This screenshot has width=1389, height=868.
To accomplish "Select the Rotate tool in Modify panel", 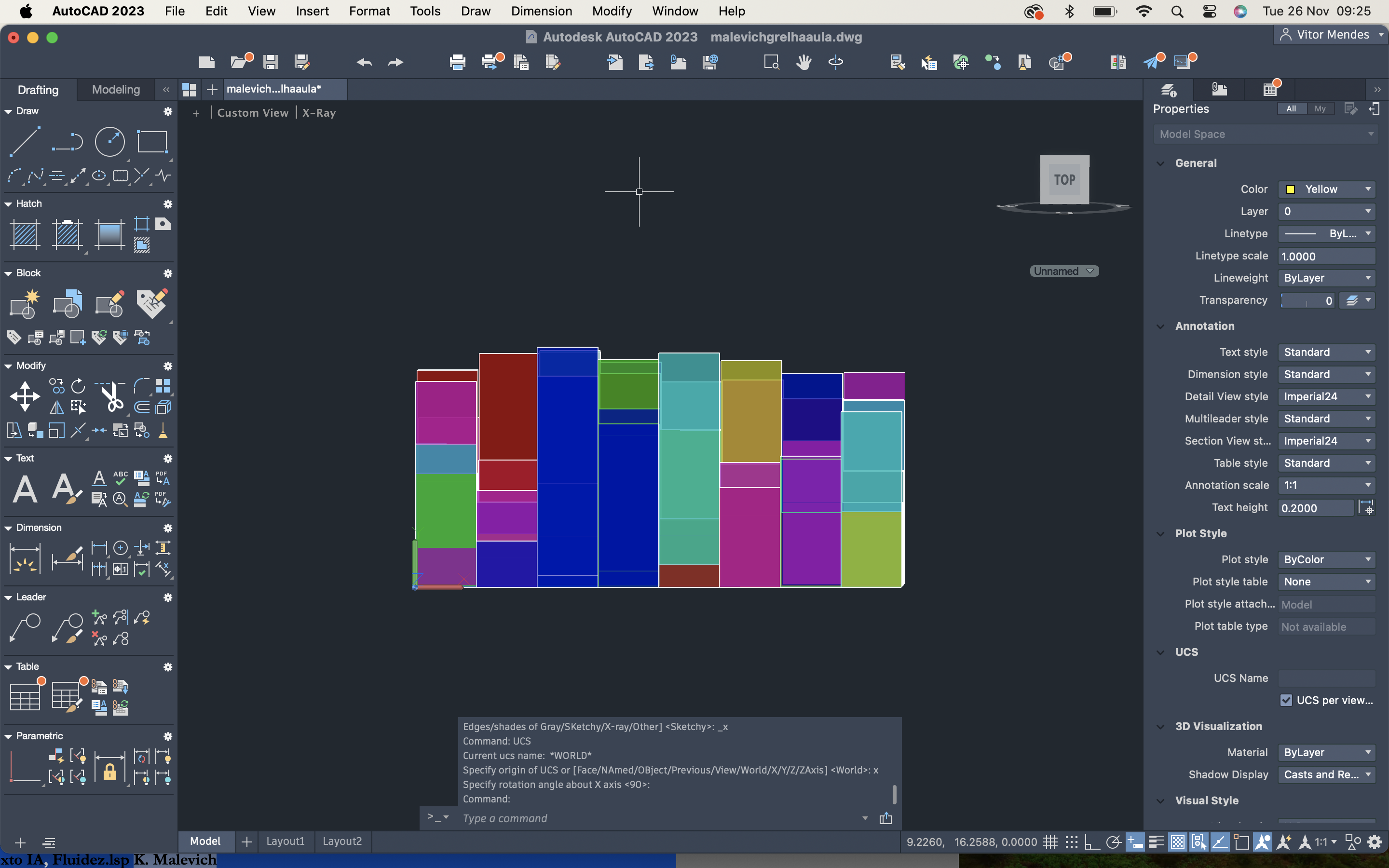I will [78, 386].
